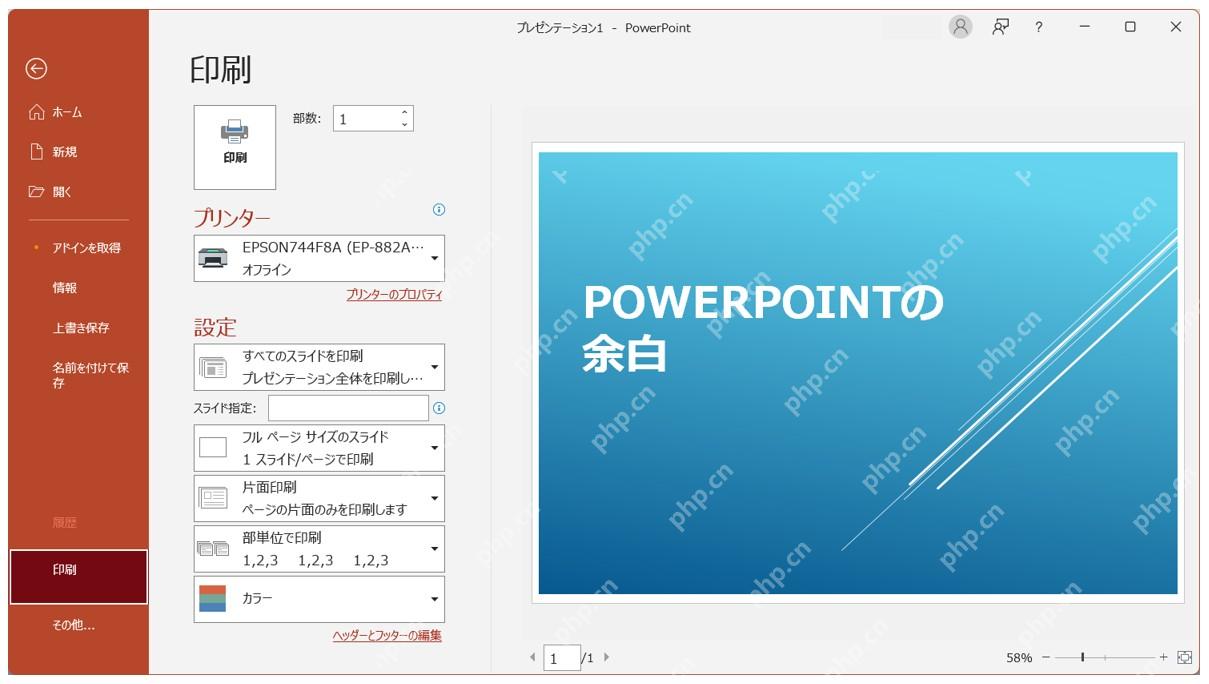Open the カラー color mode dropdown
The width and height of the screenshot is (1209, 684).
319,599
